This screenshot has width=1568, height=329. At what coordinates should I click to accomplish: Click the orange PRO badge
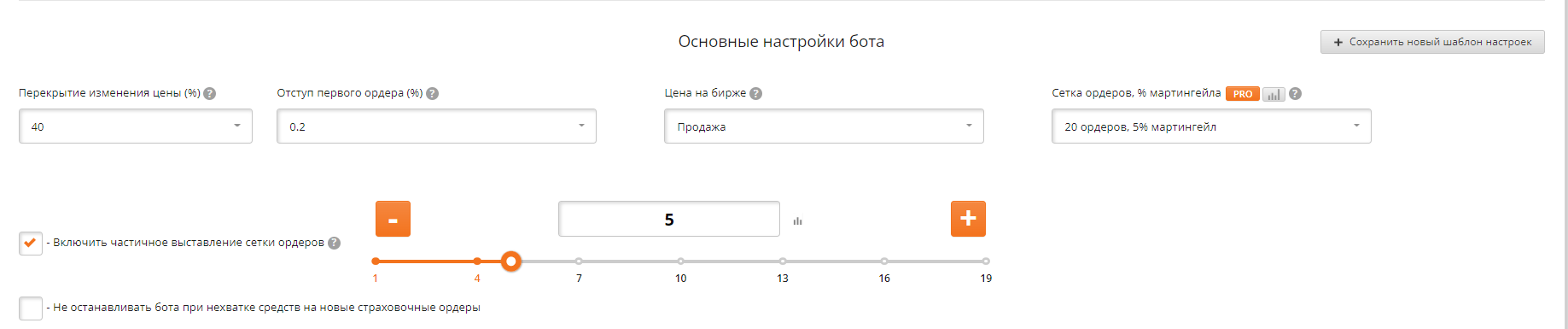1243,94
